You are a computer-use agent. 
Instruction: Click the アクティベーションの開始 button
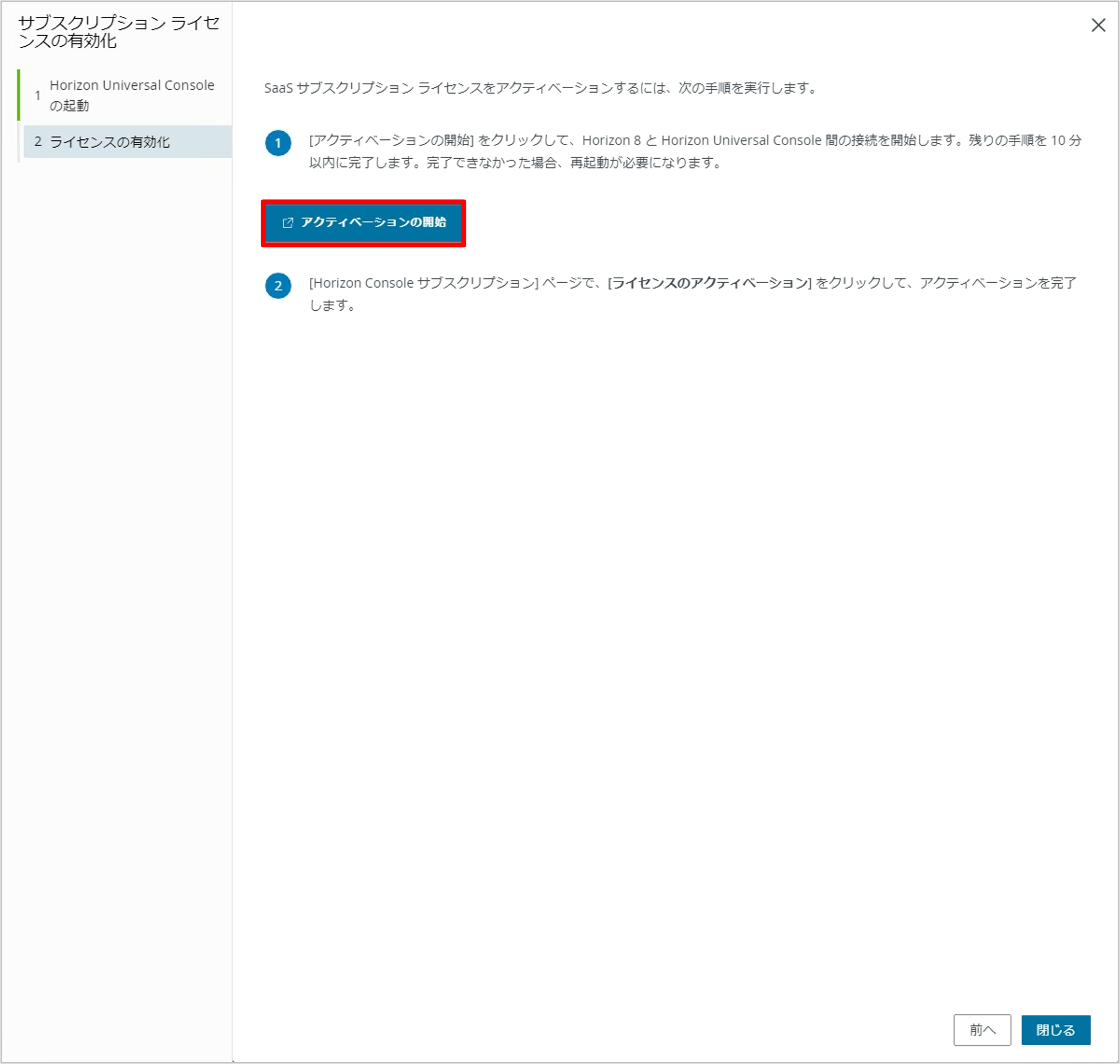[x=363, y=223]
